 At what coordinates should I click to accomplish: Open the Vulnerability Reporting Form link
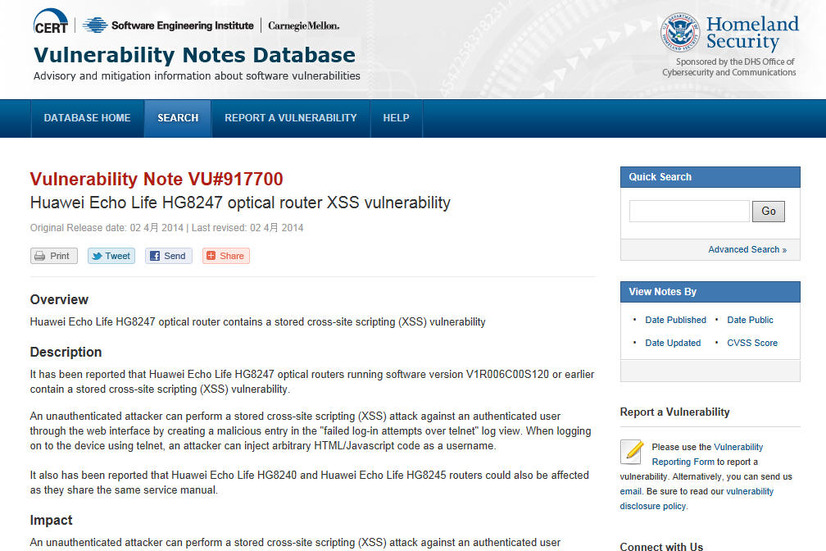point(707,454)
